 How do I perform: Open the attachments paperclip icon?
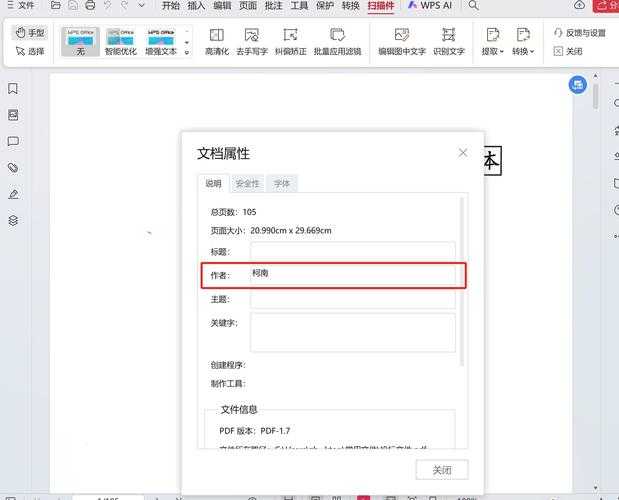[x=13, y=168]
